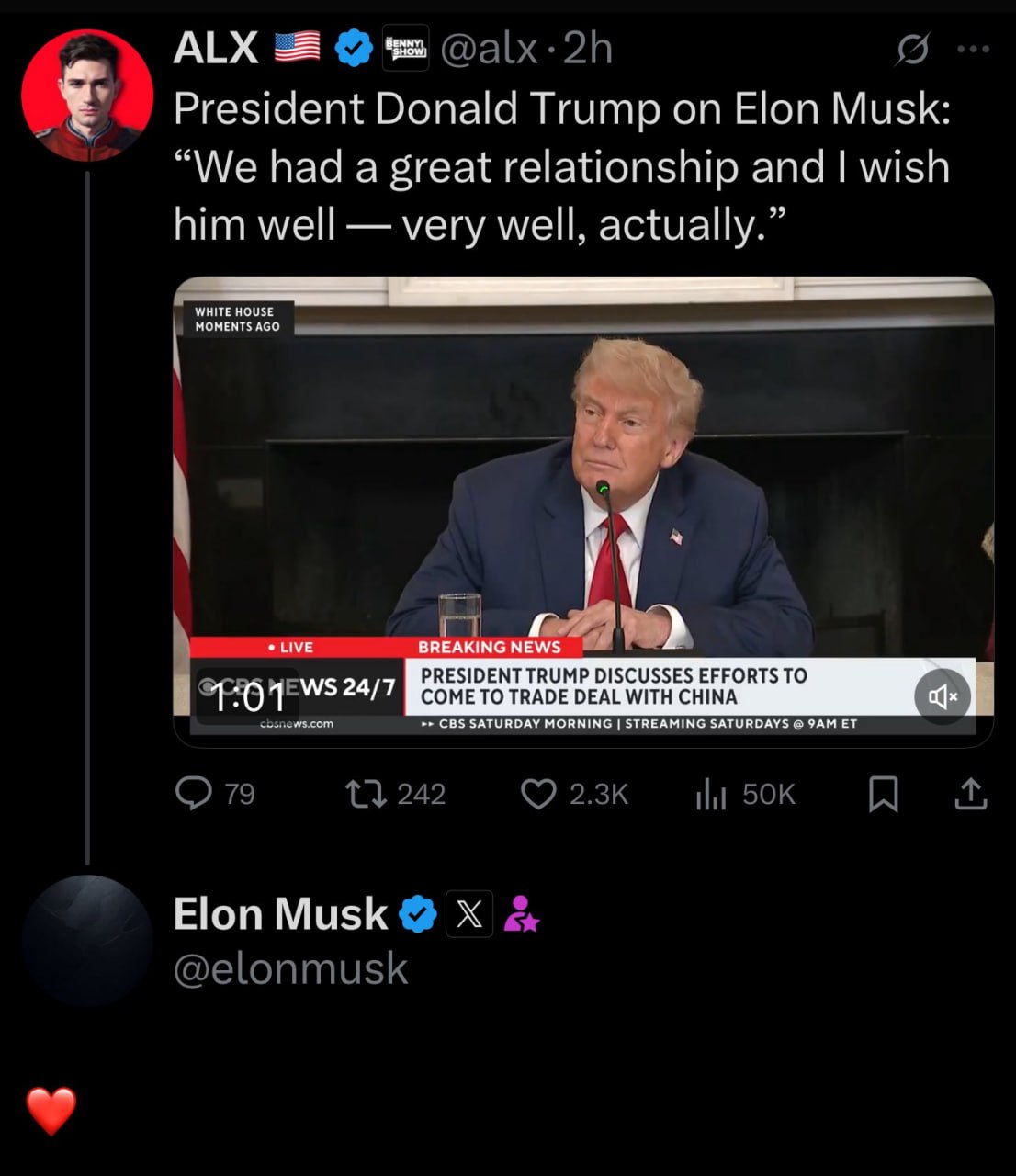Click the @alx handle link

[489, 49]
